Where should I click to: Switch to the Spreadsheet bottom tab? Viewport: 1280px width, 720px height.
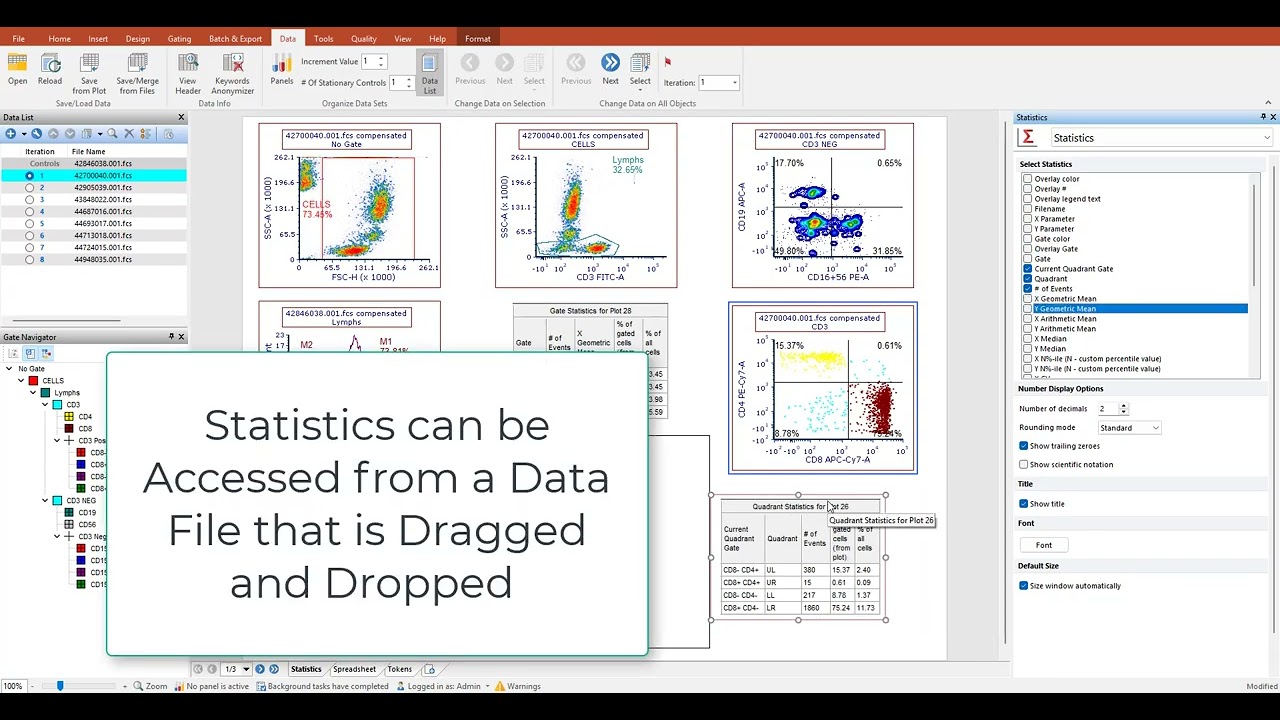[354, 669]
